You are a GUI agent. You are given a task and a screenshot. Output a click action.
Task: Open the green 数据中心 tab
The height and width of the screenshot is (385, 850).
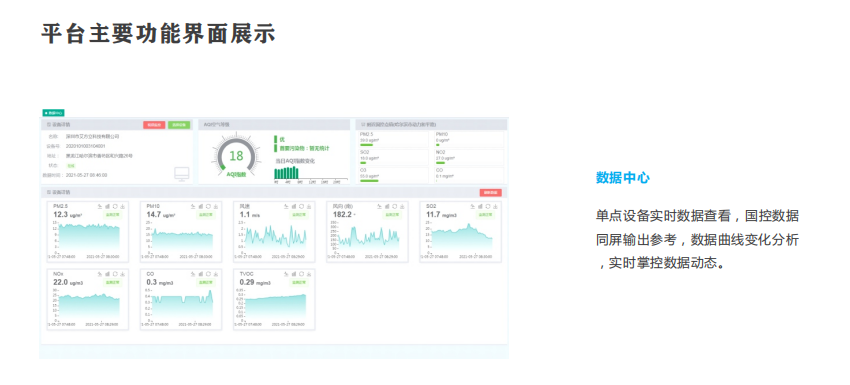54,113
